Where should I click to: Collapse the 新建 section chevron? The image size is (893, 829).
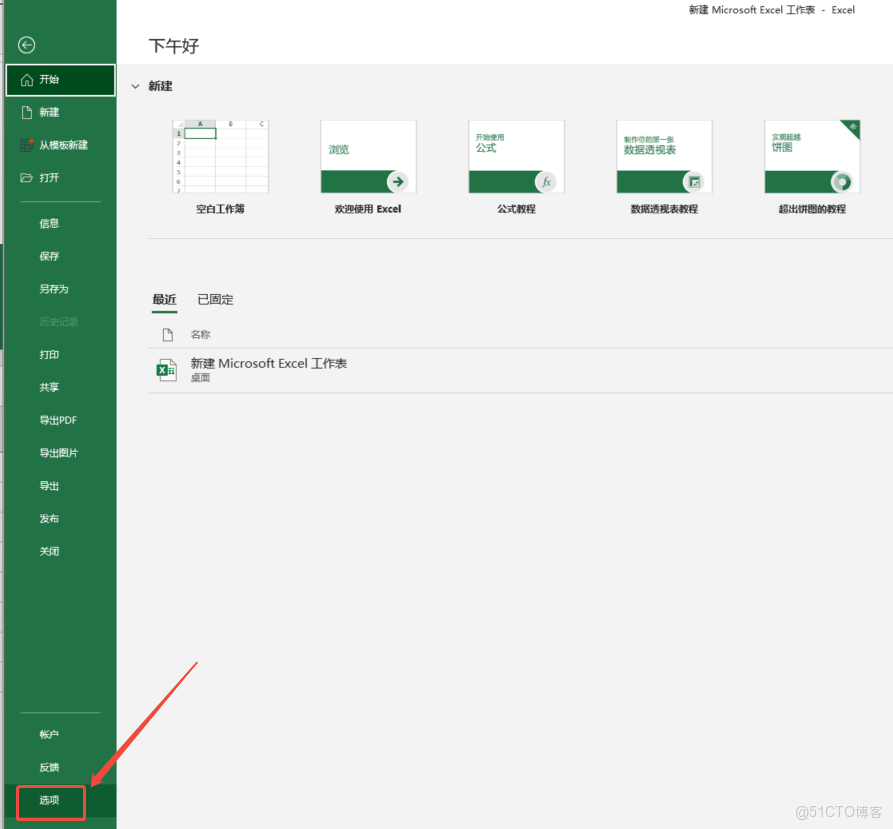tap(135, 87)
